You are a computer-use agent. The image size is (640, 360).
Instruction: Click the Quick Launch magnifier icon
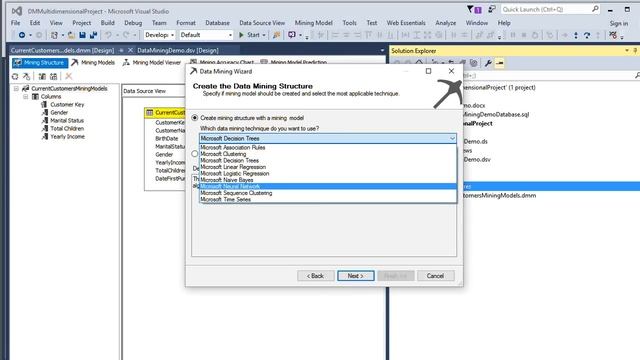595,9
